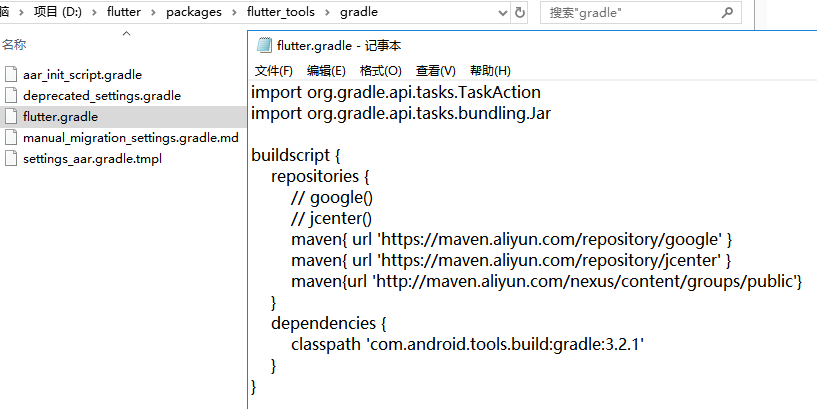Click the flutter.gradle file icon
This screenshot has width=817, height=409.
point(11,116)
